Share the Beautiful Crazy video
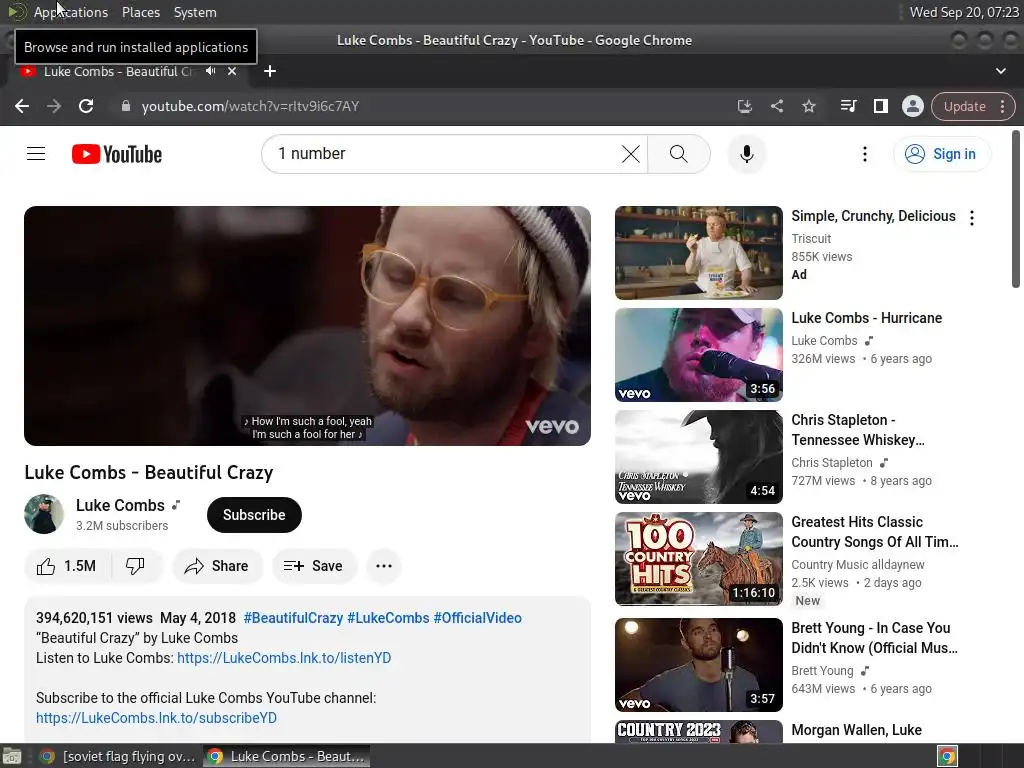Viewport: 1024px width, 768px height. (x=217, y=566)
